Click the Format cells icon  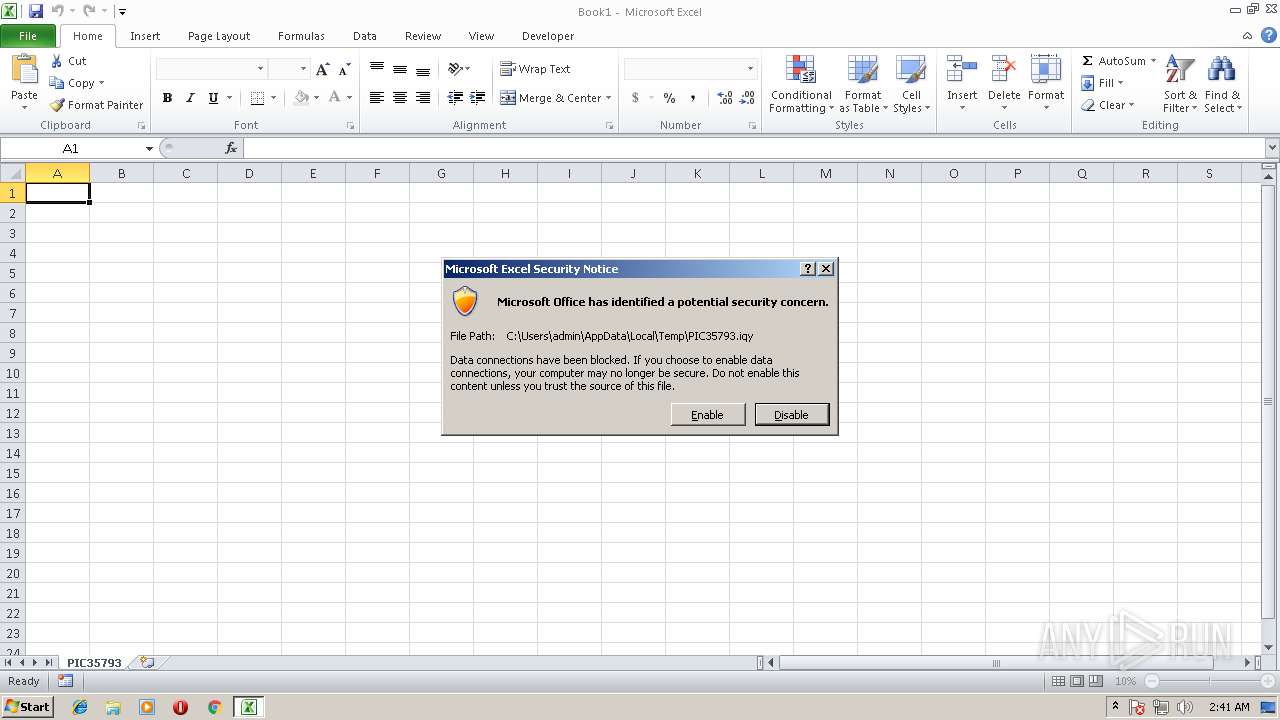[1046, 70]
